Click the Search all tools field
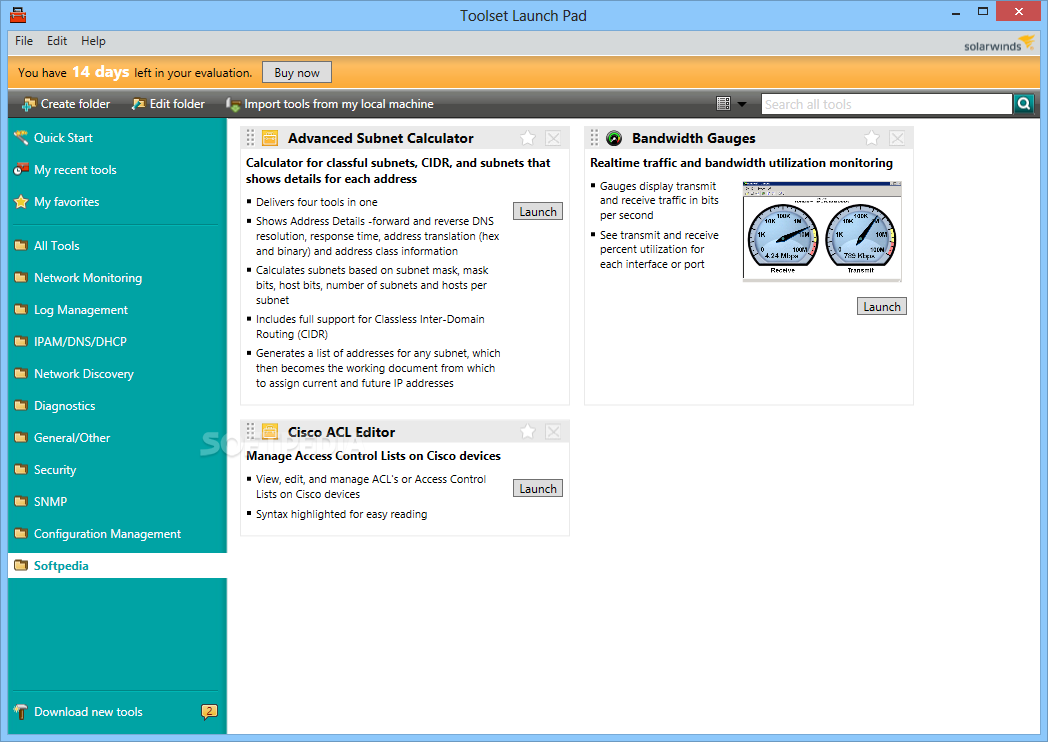 tap(887, 104)
